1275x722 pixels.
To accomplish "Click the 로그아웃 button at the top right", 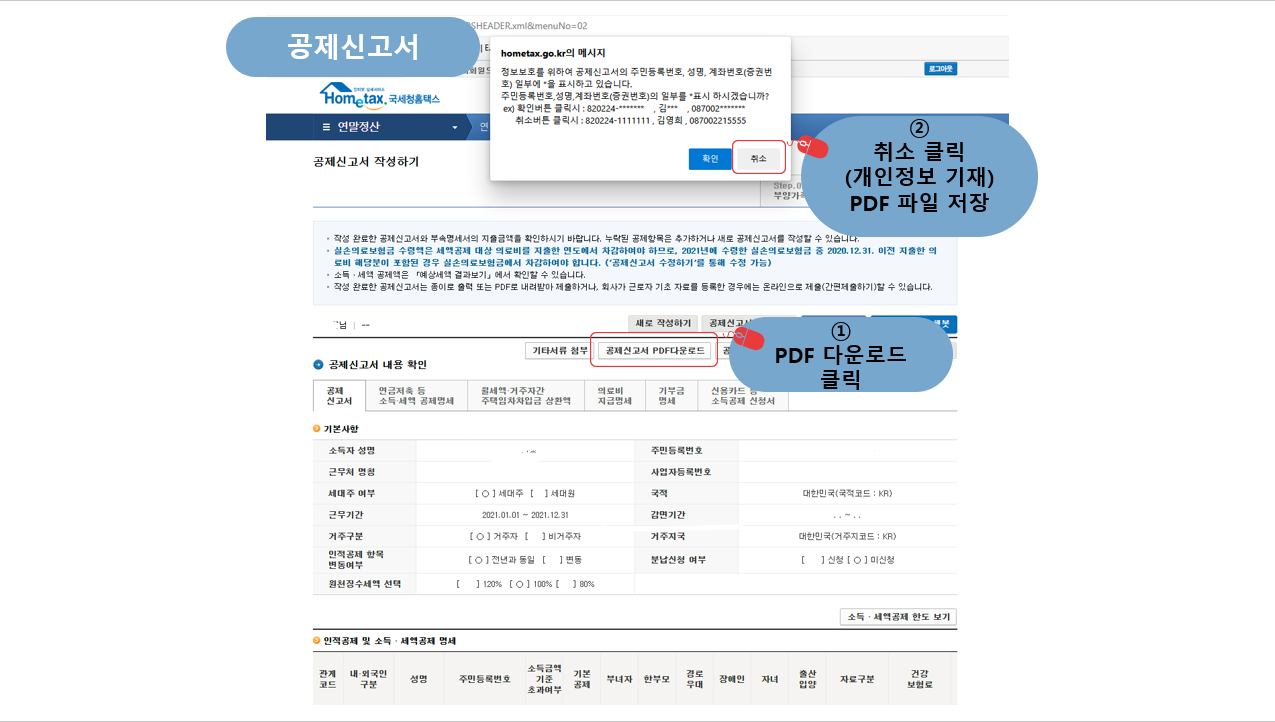I will point(940,69).
